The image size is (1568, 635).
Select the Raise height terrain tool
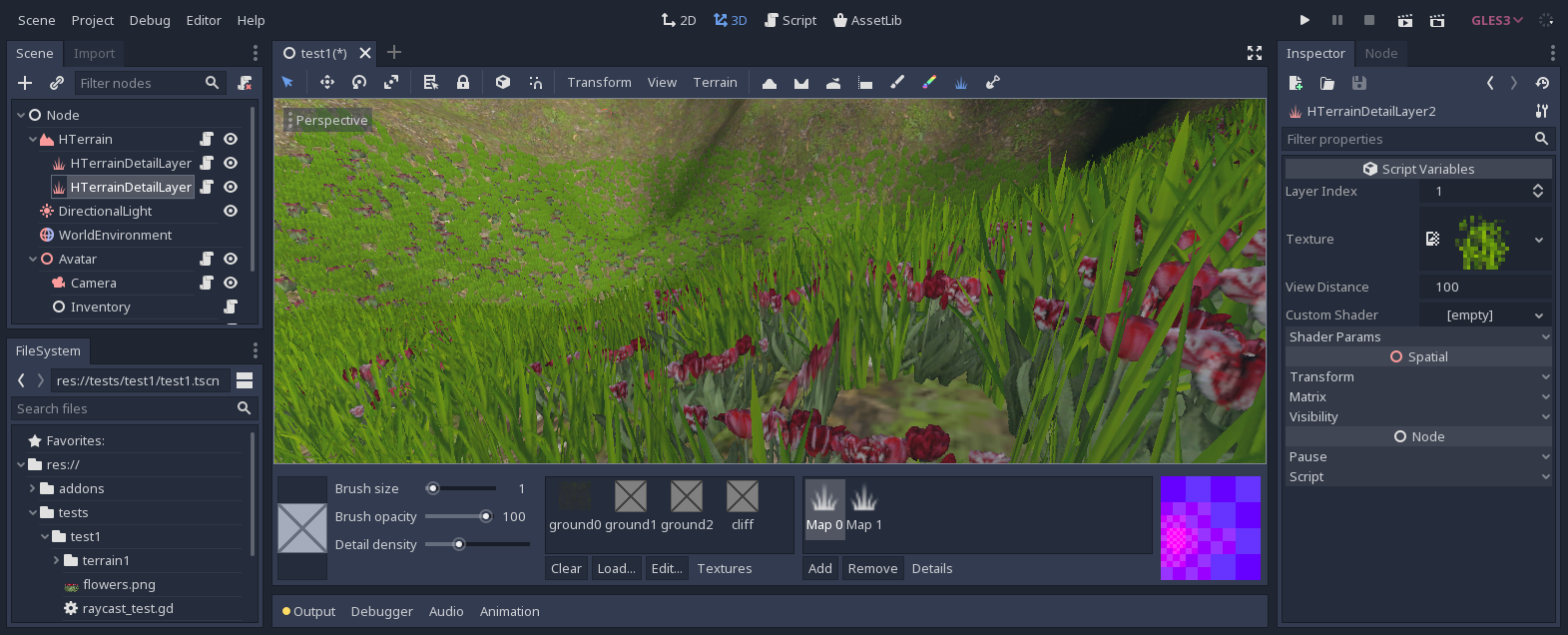pyautogui.click(x=770, y=83)
